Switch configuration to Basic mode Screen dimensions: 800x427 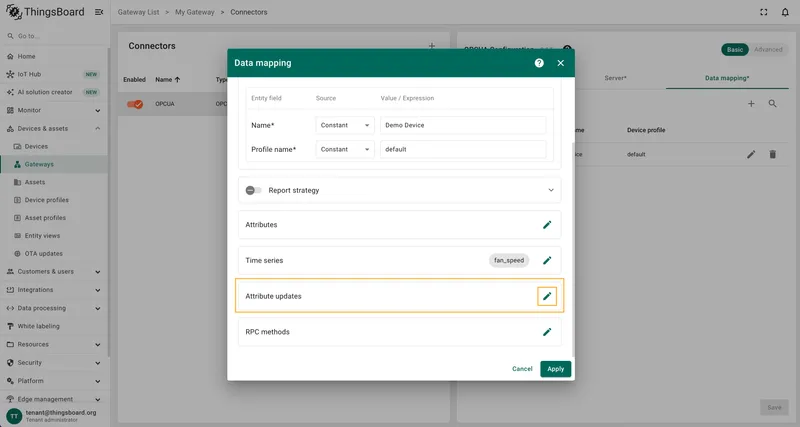[735, 49]
